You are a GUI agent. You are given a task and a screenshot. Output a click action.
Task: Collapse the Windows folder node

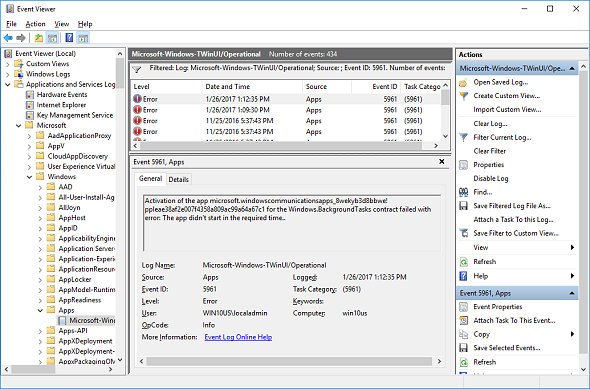pyautogui.click(x=29, y=177)
